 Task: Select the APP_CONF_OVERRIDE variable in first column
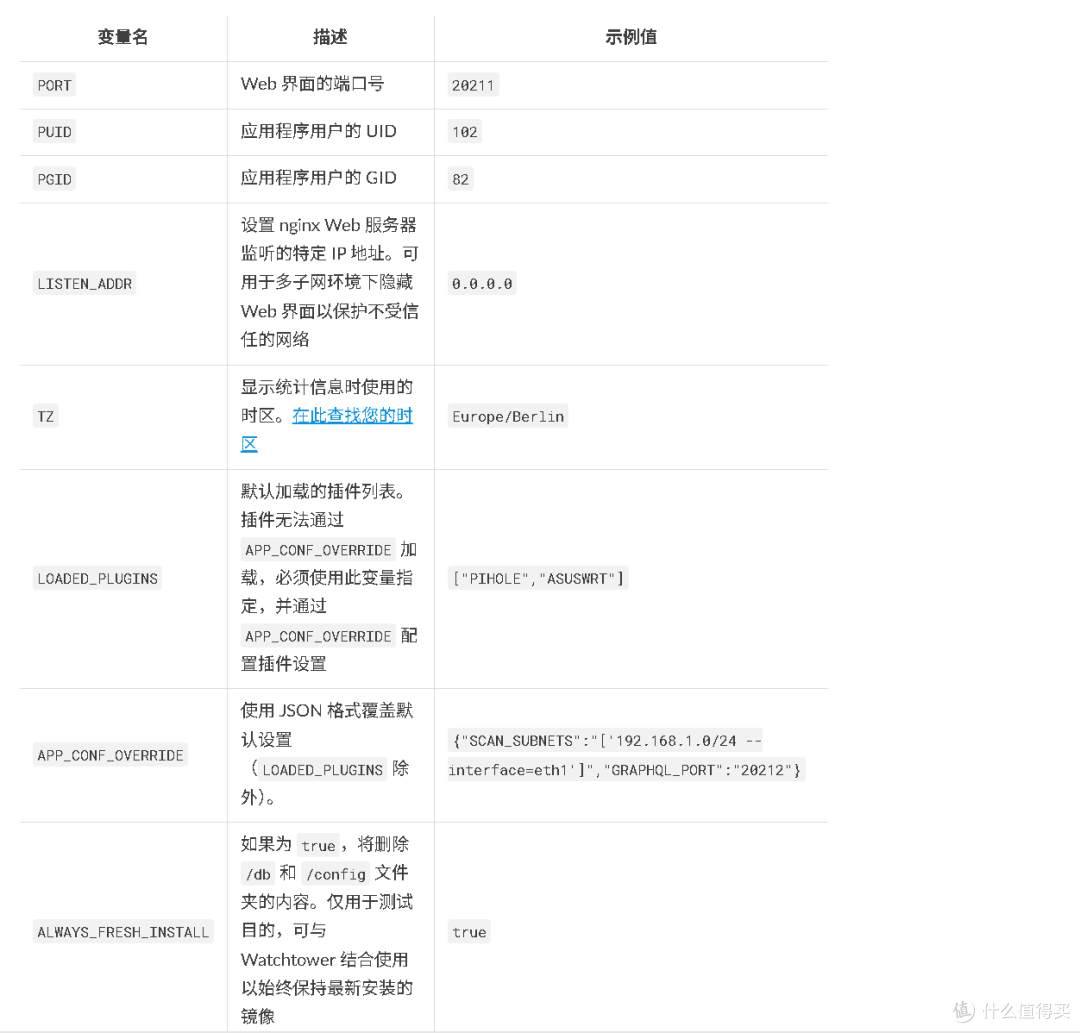[110, 755]
